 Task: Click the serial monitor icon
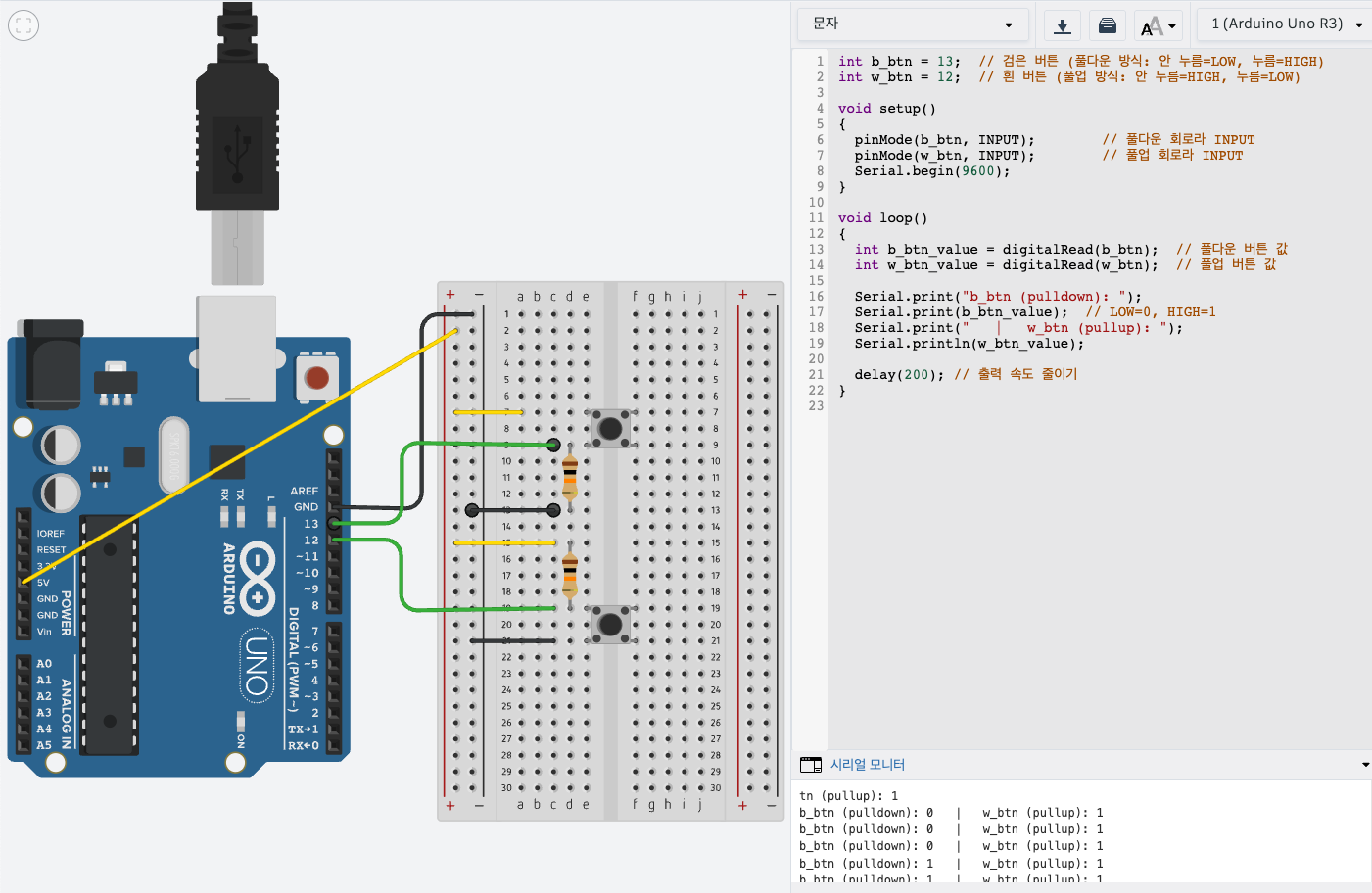coord(811,765)
